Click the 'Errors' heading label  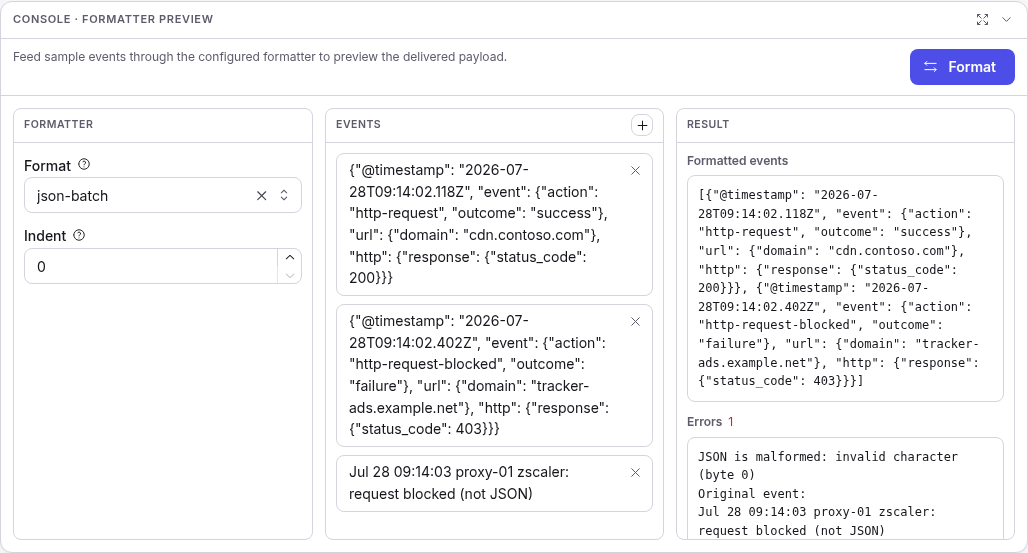tap(704, 422)
